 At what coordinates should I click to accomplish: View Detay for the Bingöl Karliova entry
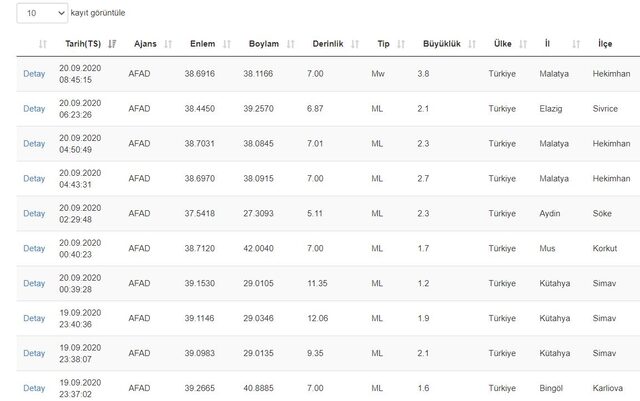pos(34,388)
